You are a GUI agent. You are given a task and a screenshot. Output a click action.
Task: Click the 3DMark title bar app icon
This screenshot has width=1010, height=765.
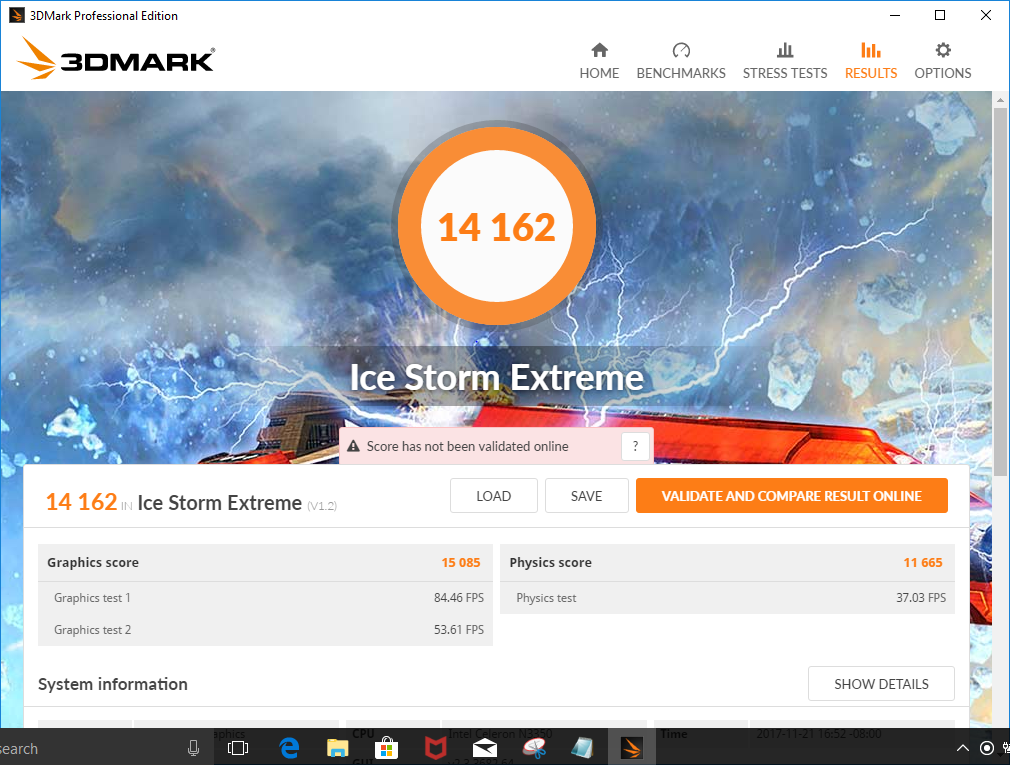(x=17, y=15)
